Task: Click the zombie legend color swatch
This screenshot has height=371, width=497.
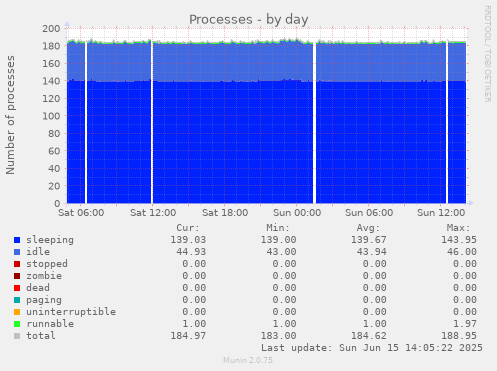Action: pyautogui.click(x=17, y=276)
